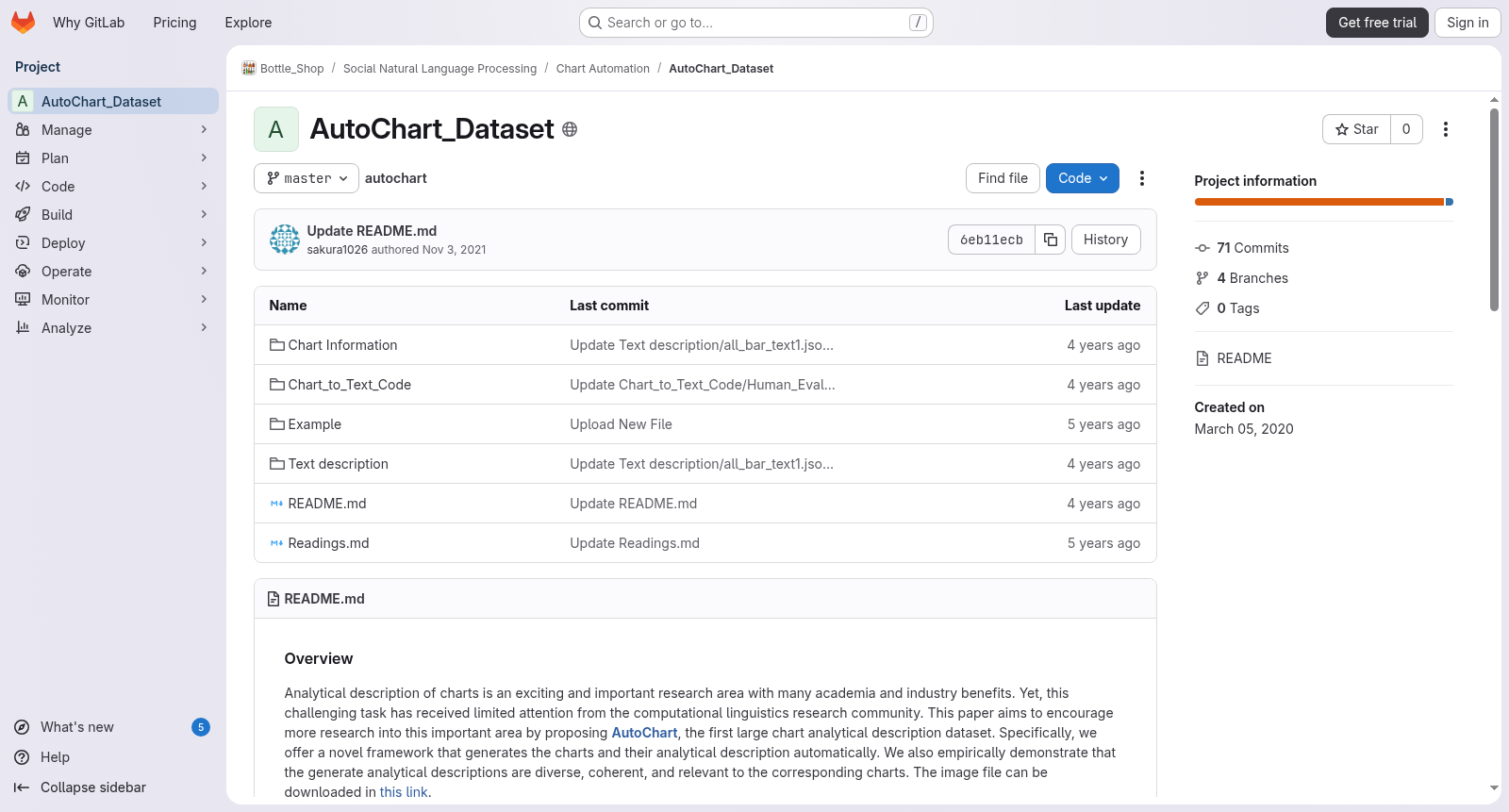
Task: Open Why GitLab in top navigation
Action: tap(89, 23)
